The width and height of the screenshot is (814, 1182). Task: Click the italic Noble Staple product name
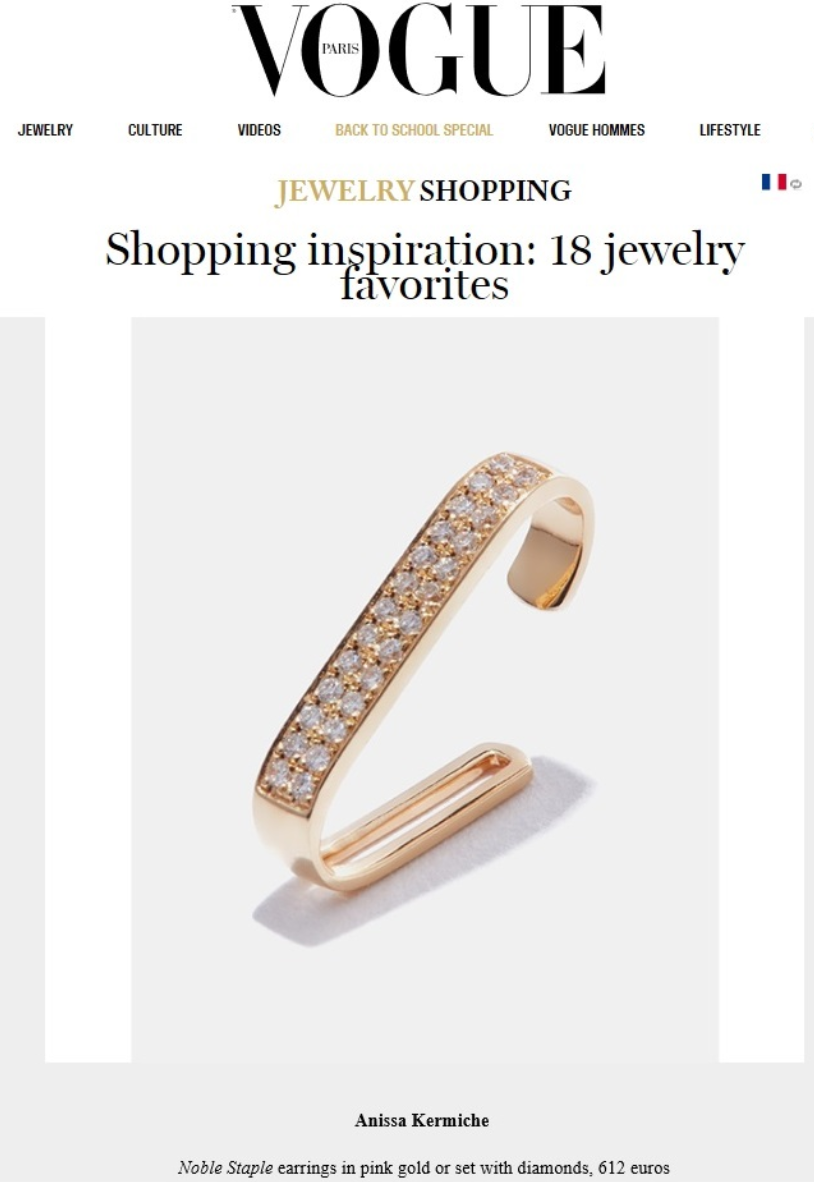pos(225,1168)
